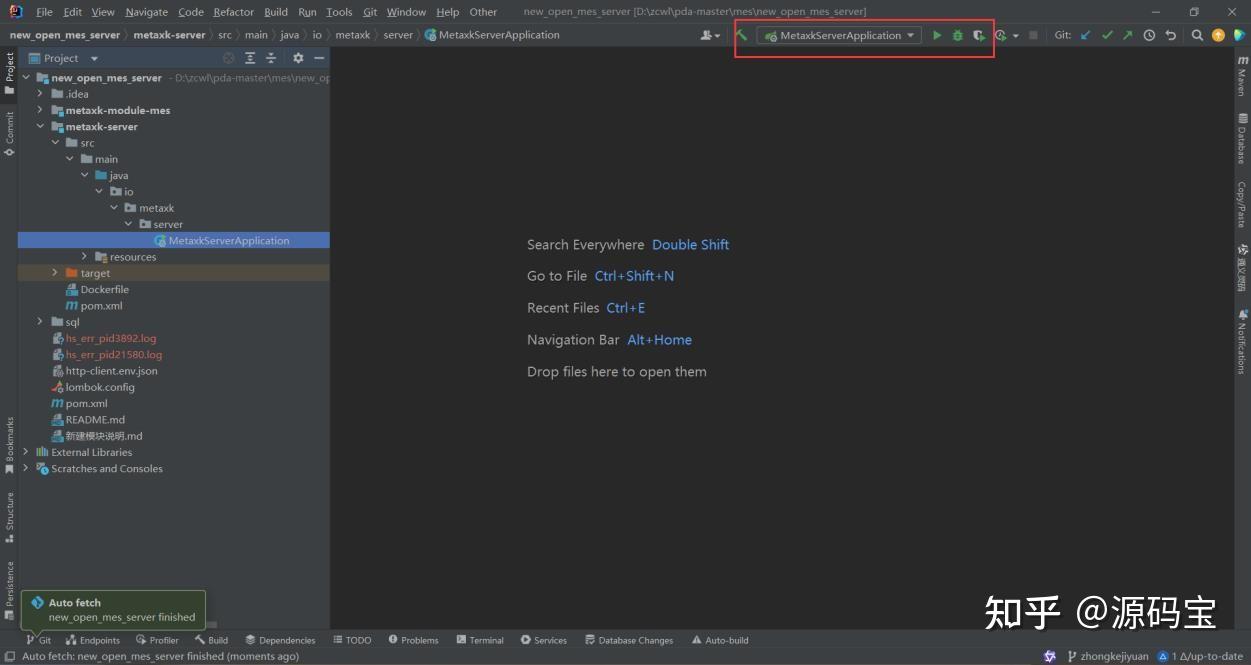Viewport: 1251px width, 665px height.
Task: Expand the .idea folder
Action: (41, 94)
